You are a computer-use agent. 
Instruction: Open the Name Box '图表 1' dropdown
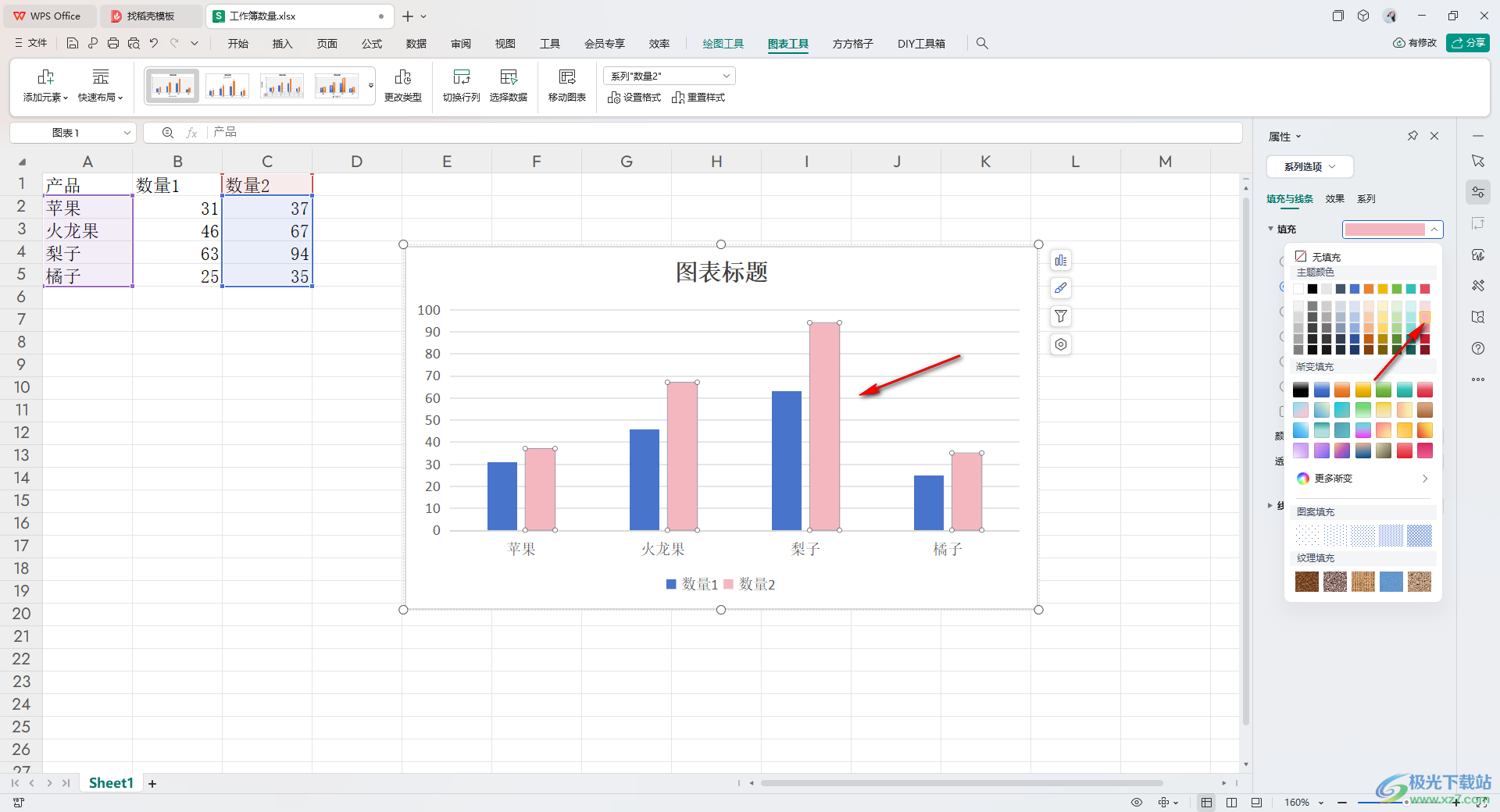coord(127,133)
